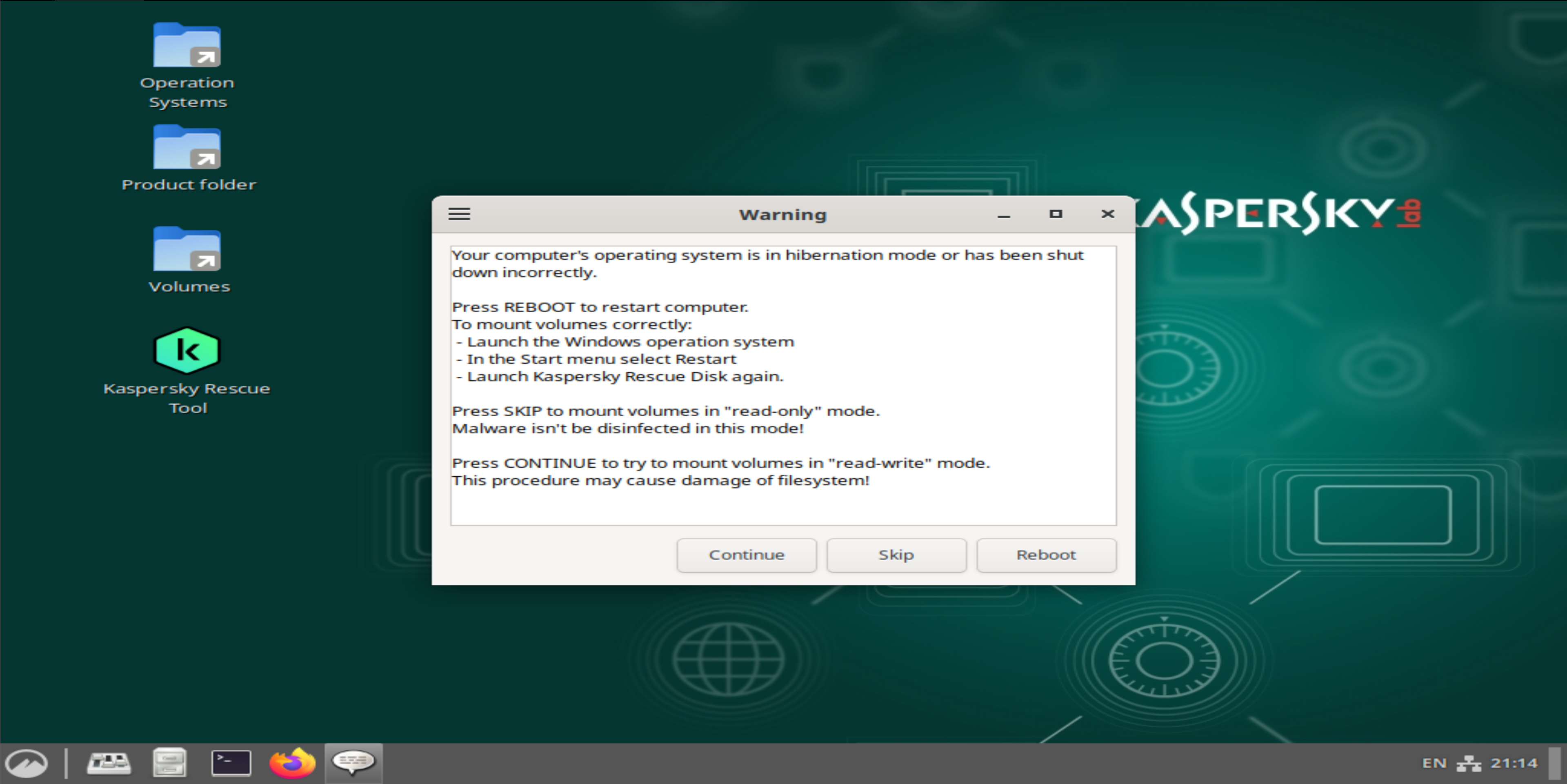Click the Reboot button
This screenshot has width=1567, height=784.
click(1046, 555)
